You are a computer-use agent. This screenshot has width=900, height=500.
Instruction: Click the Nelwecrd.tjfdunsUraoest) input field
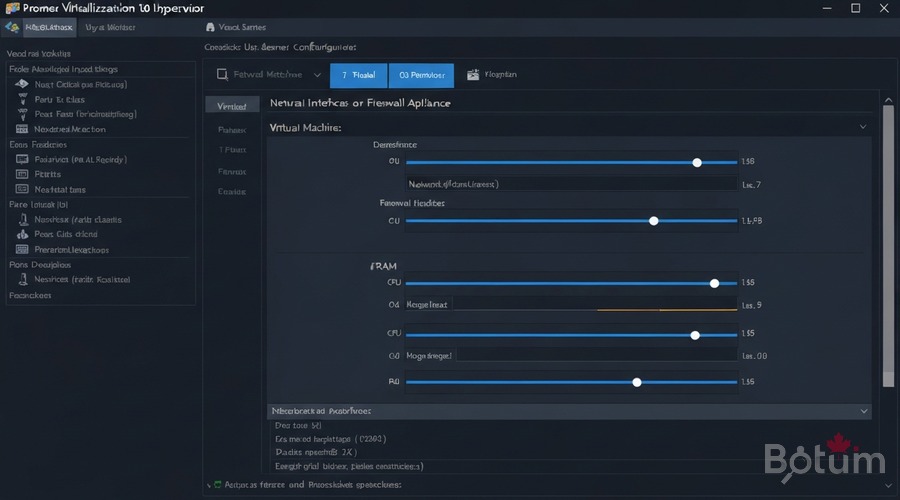(571, 184)
